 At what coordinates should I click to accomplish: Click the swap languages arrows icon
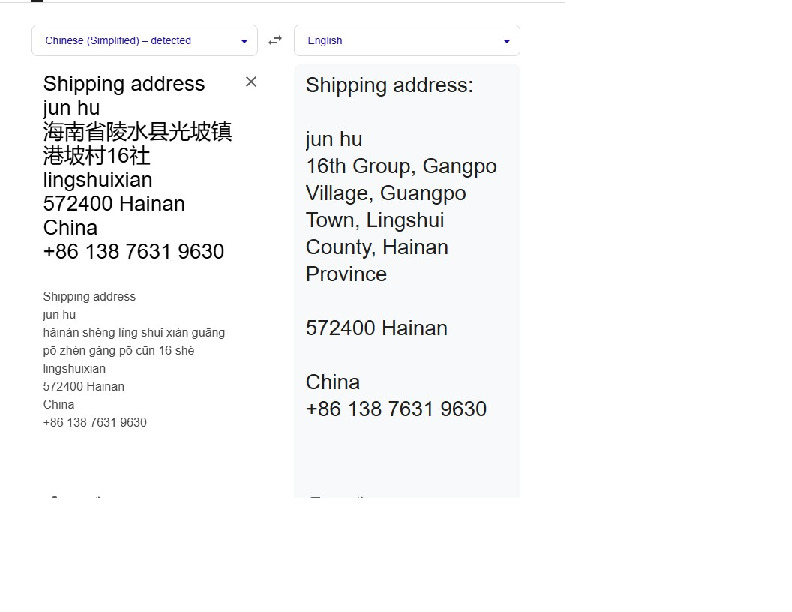coord(275,41)
